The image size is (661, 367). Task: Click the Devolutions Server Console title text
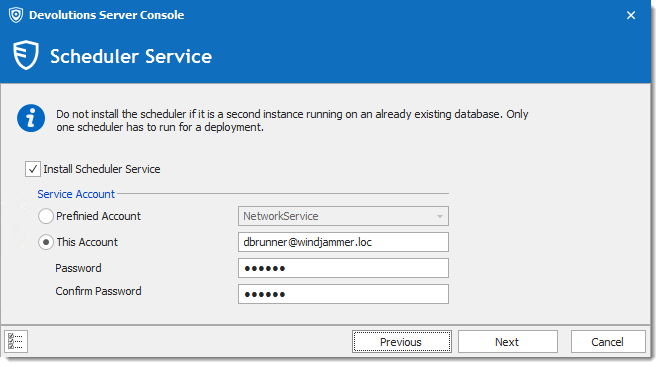107,15
